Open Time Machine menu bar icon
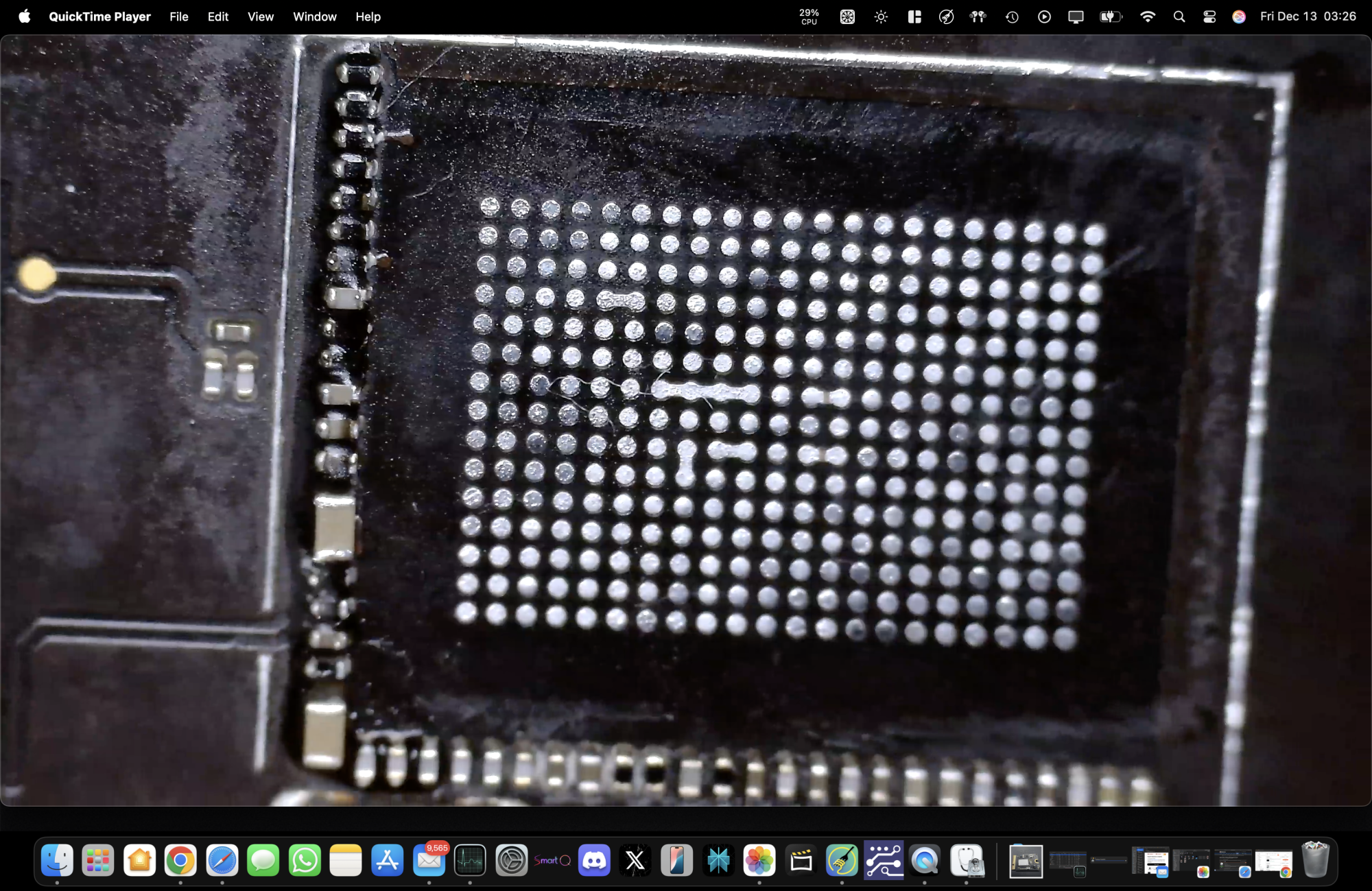The height and width of the screenshot is (891, 1372). pyautogui.click(x=1012, y=16)
